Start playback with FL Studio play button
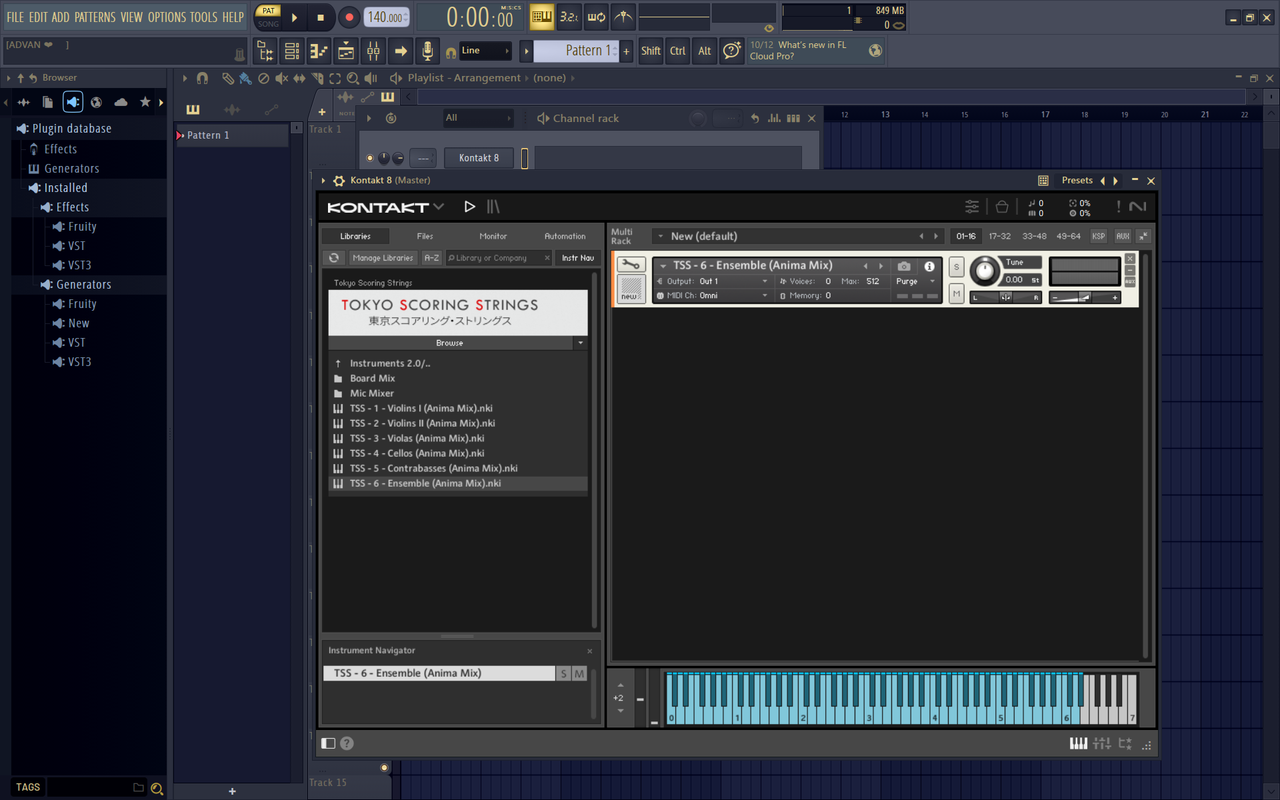Screen dimensions: 1280x800 294,17
